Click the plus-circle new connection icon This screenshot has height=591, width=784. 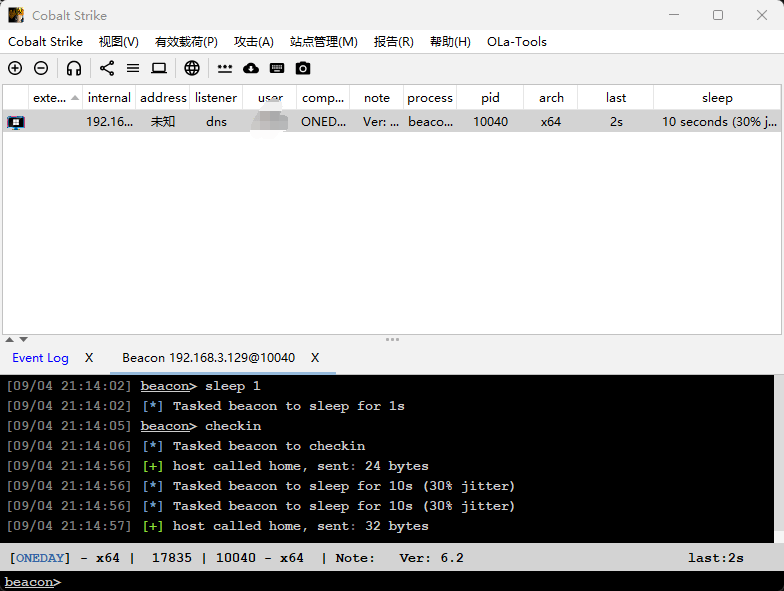(15, 68)
